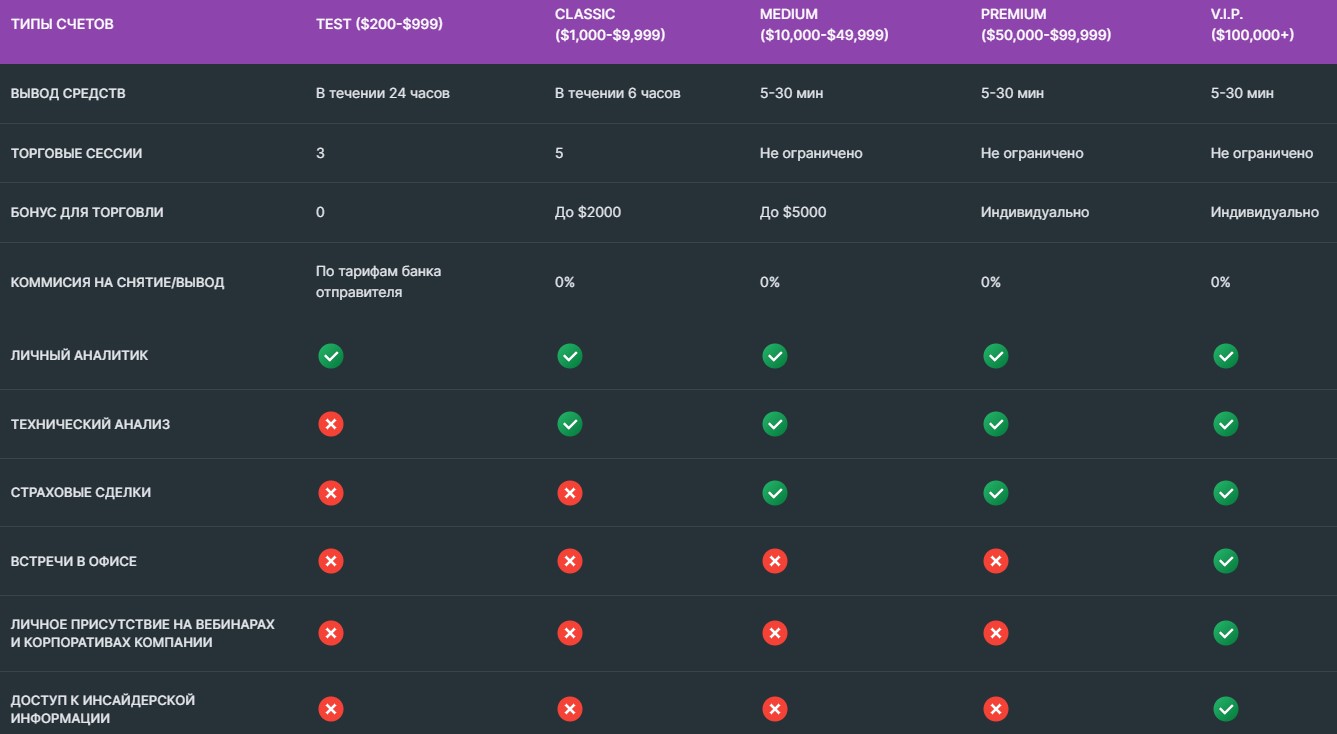Screen dimensions: 1337x734
Task: Click red cross for ВСТРЕЧИ В ОФИСЕ under MEDIUM
Action: pos(775,561)
